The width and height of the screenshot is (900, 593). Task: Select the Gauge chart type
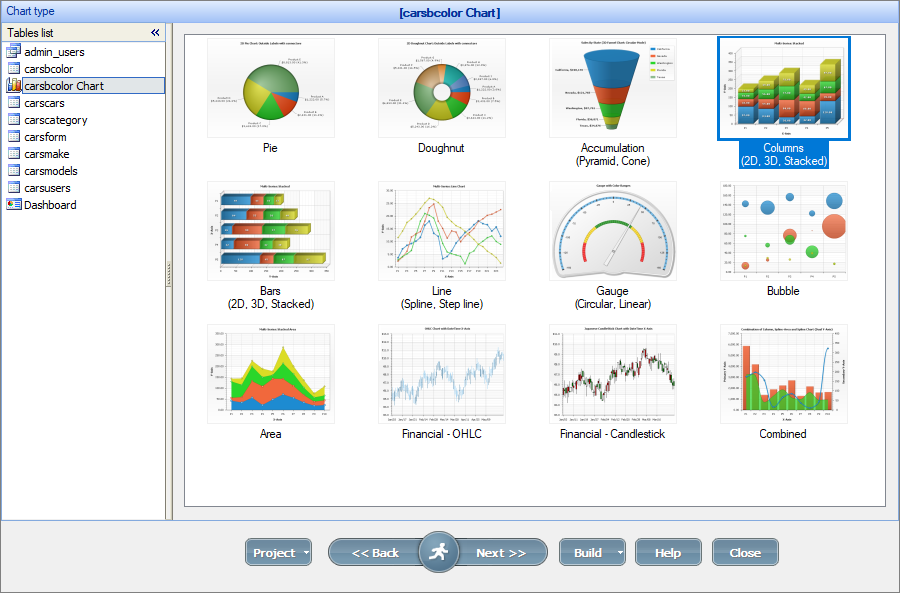tap(612, 230)
